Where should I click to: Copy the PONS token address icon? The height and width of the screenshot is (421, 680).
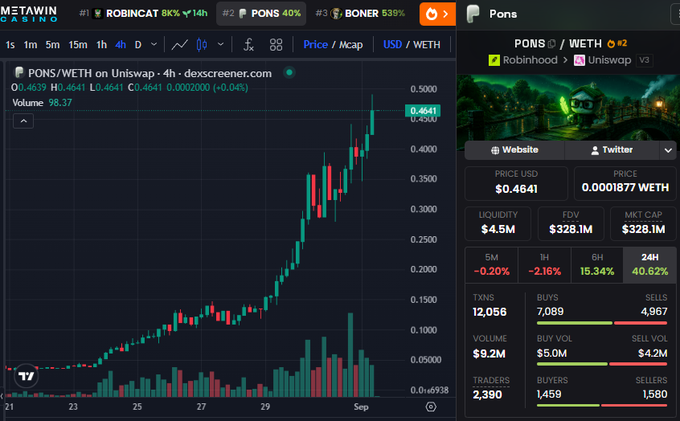pos(552,44)
